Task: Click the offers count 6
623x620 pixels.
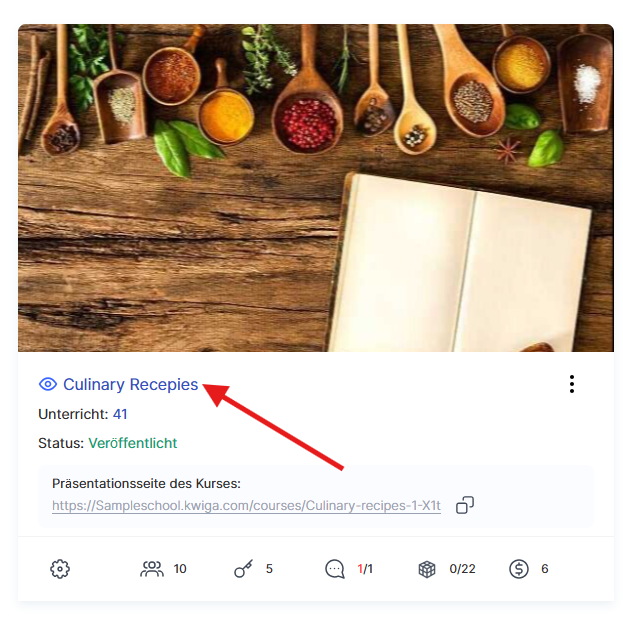Action: [545, 569]
